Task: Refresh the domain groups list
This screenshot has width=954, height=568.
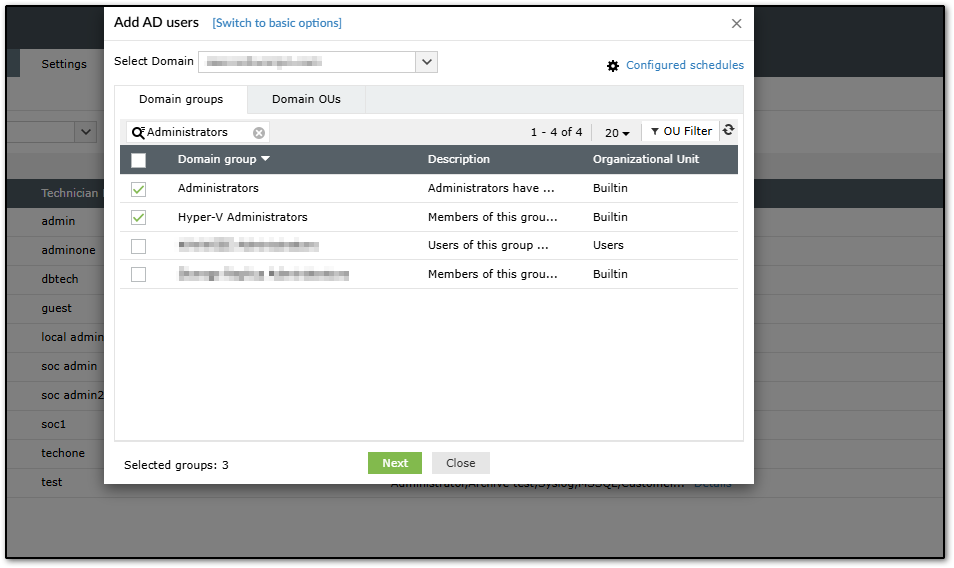Action: click(729, 131)
